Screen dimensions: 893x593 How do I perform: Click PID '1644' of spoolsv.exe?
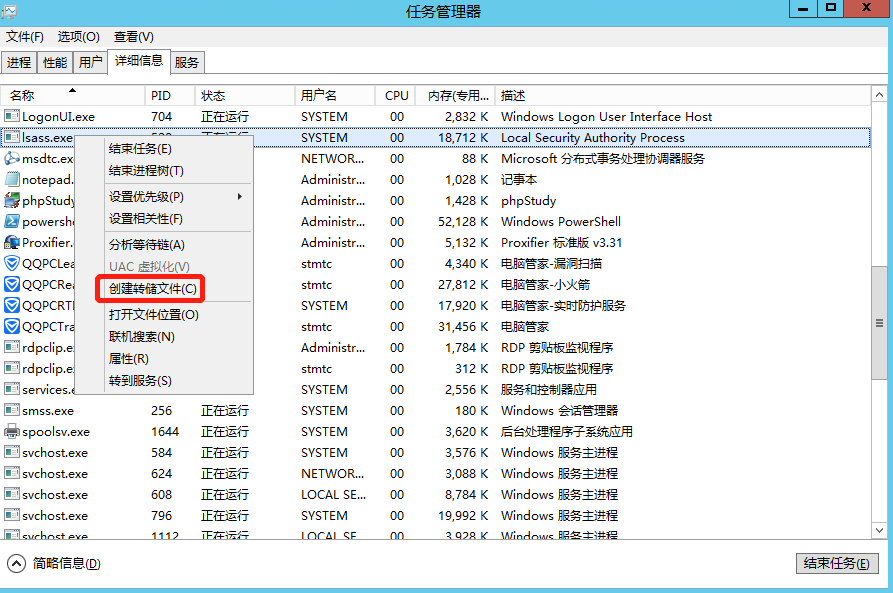(165, 431)
